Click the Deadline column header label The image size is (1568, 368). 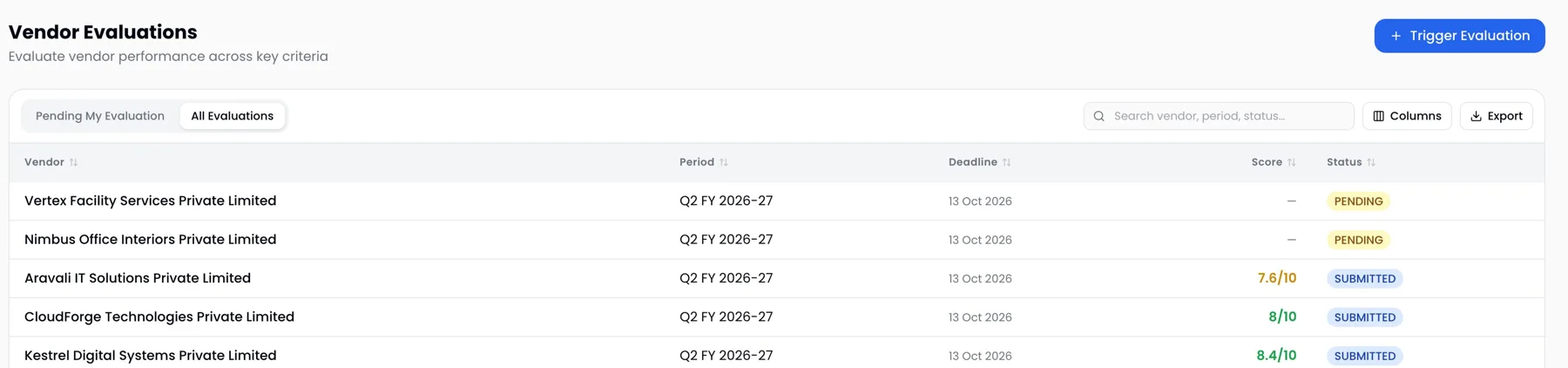click(x=973, y=162)
